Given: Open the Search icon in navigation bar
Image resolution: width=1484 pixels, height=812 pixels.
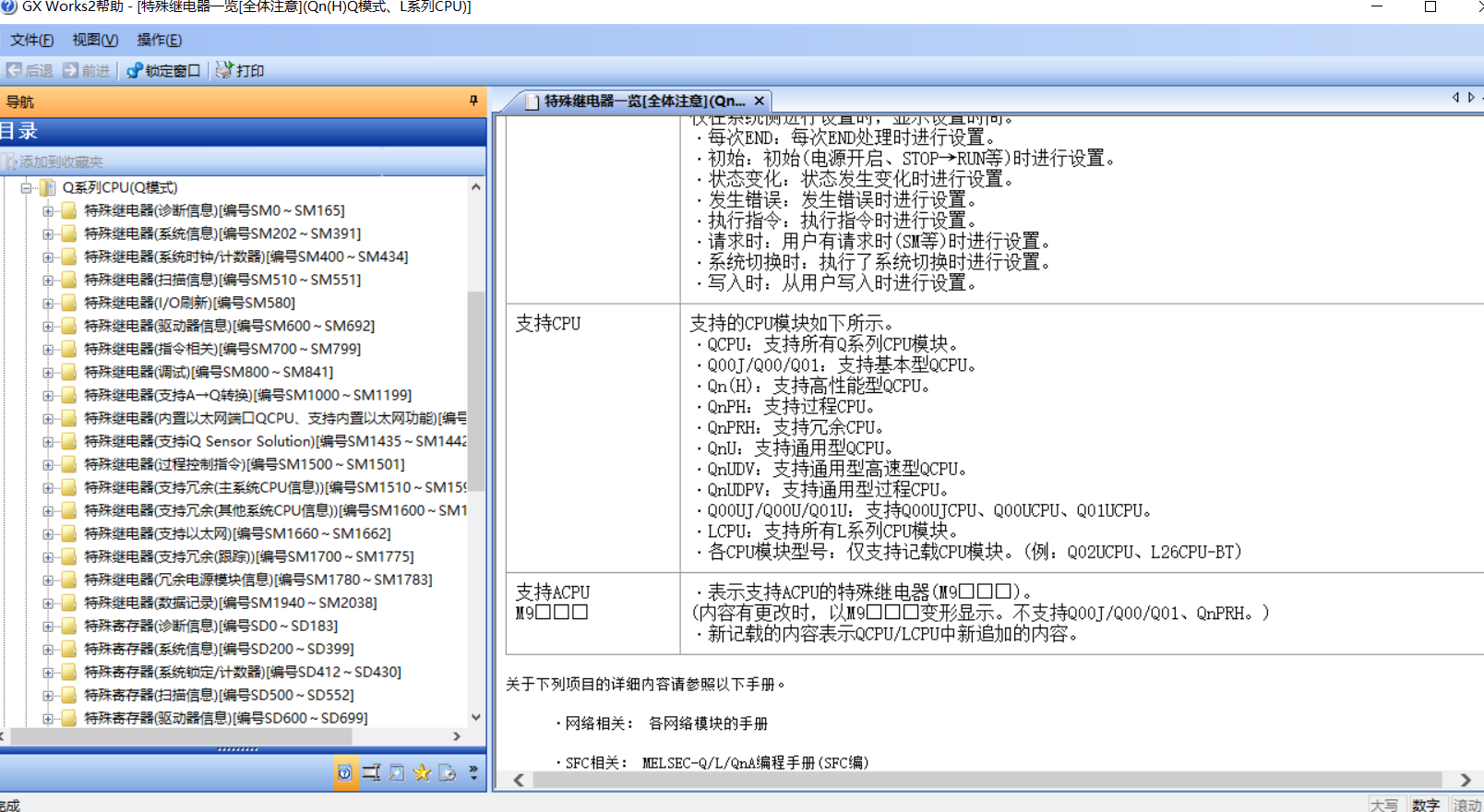Looking at the screenshot, I should 397,773.
